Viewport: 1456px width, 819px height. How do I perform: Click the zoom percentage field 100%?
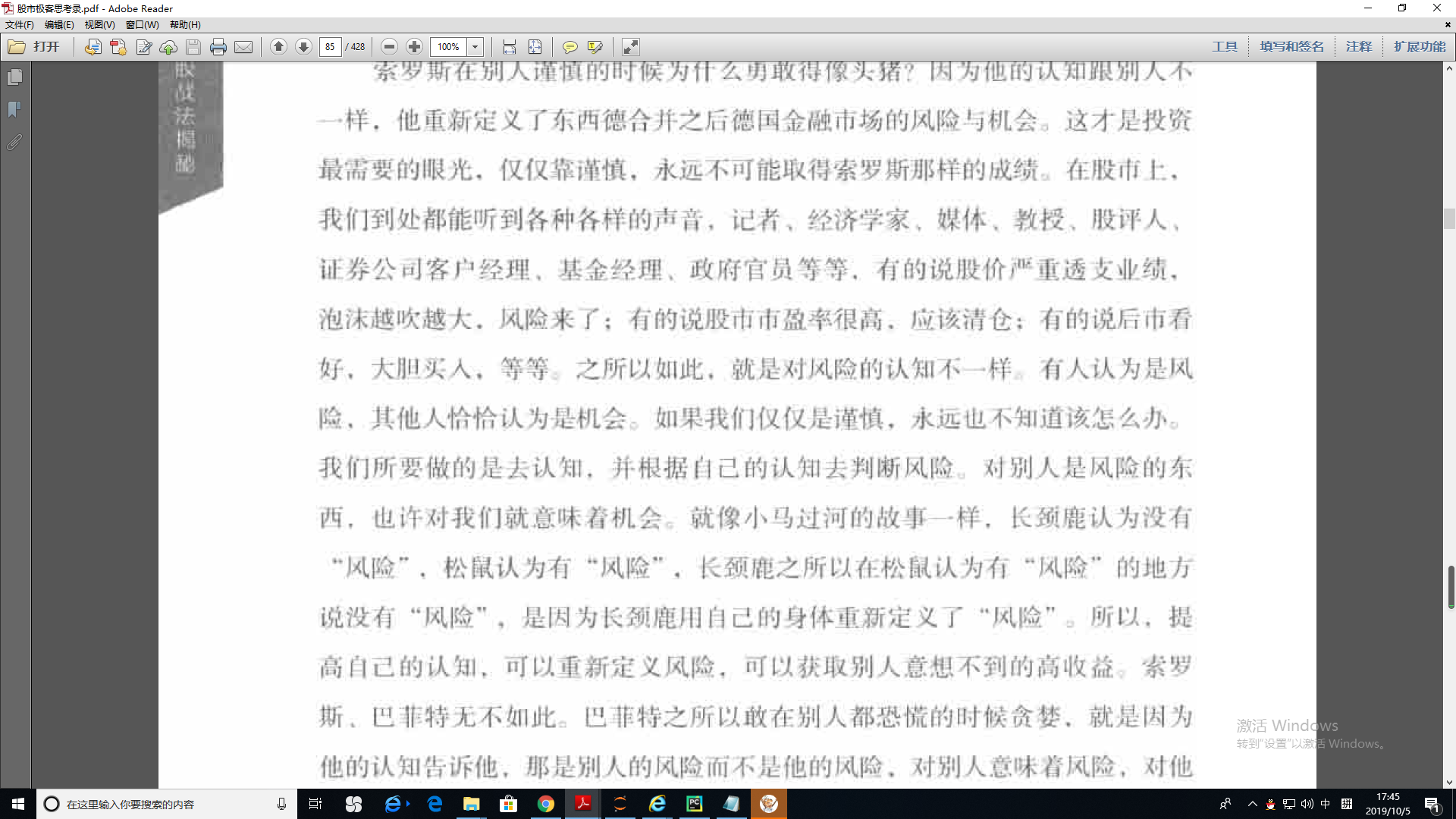[448, 47]
